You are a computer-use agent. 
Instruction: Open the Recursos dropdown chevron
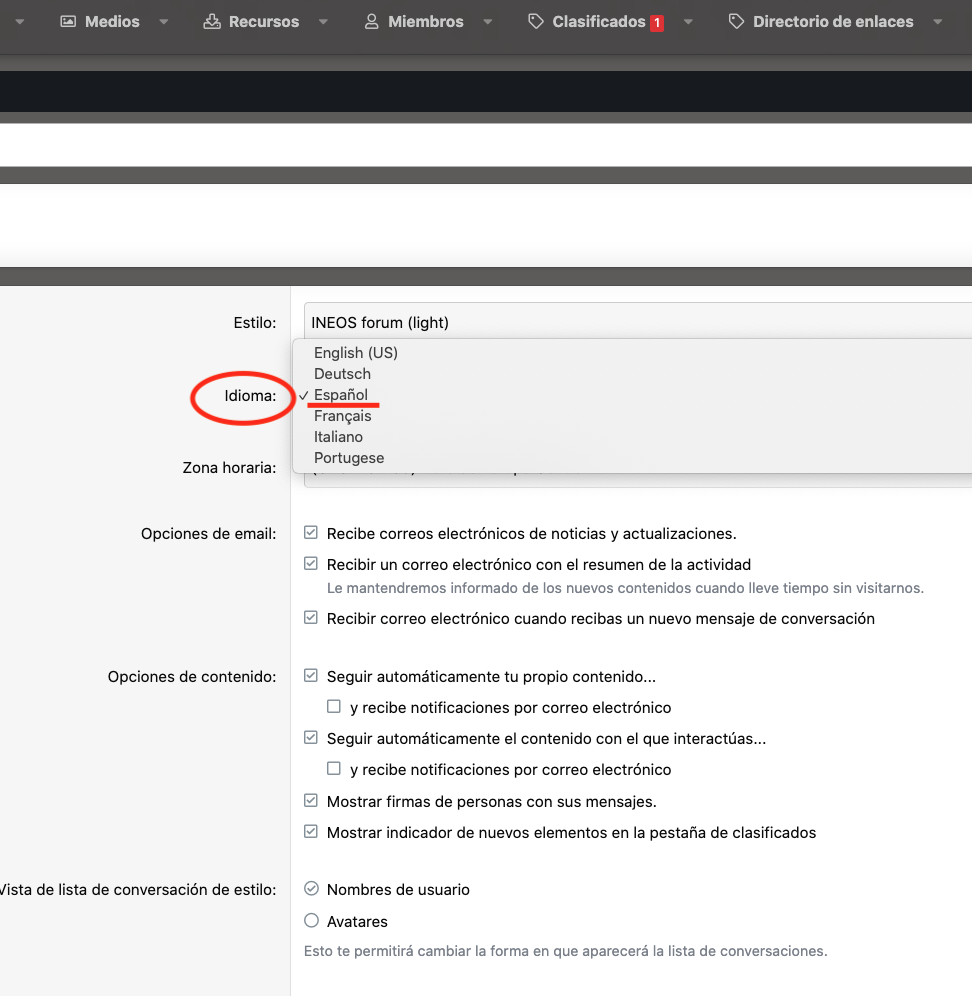(322, 21)
